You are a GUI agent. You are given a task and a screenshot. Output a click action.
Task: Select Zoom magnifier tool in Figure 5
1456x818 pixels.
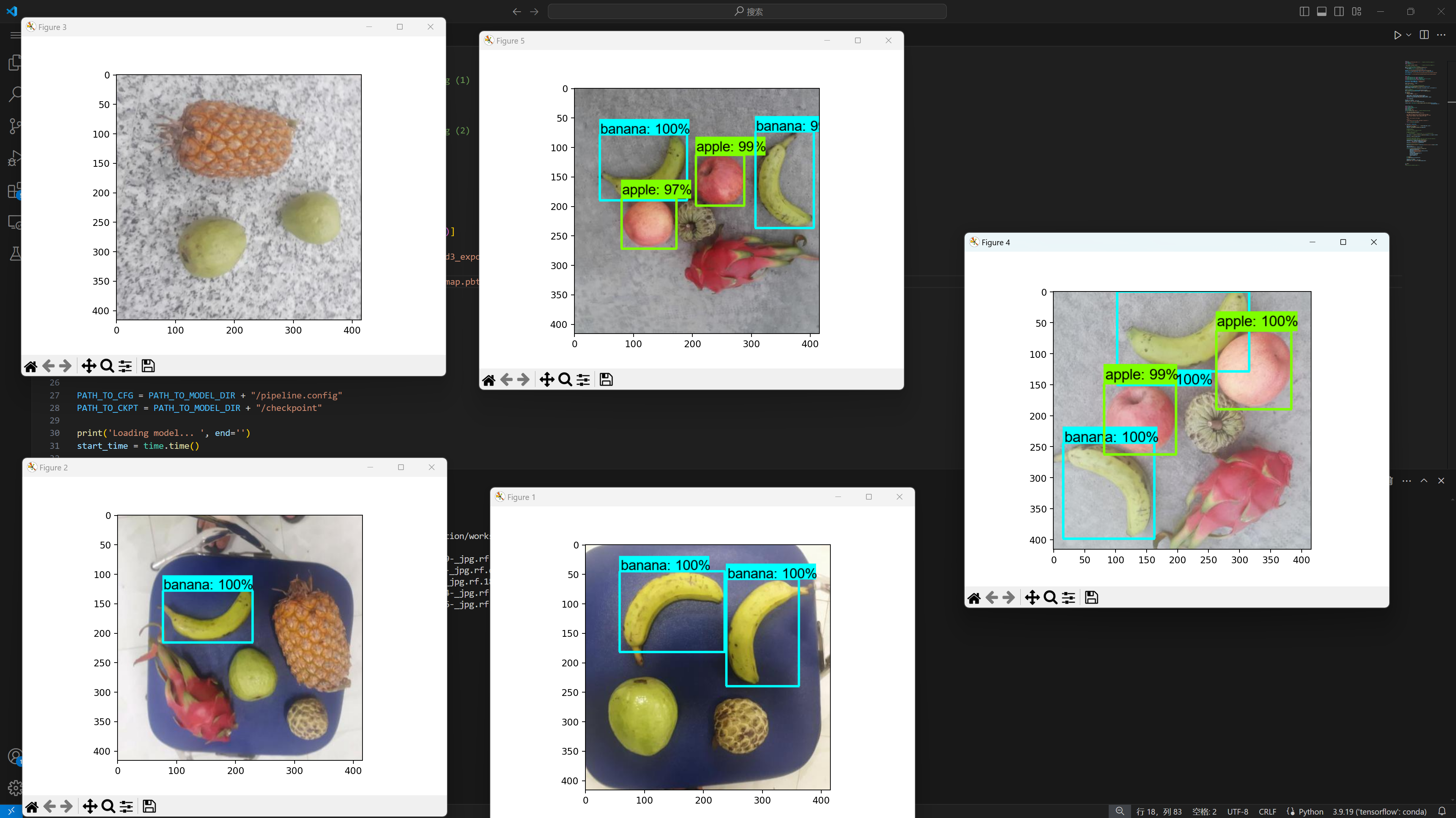click(565, 380)
